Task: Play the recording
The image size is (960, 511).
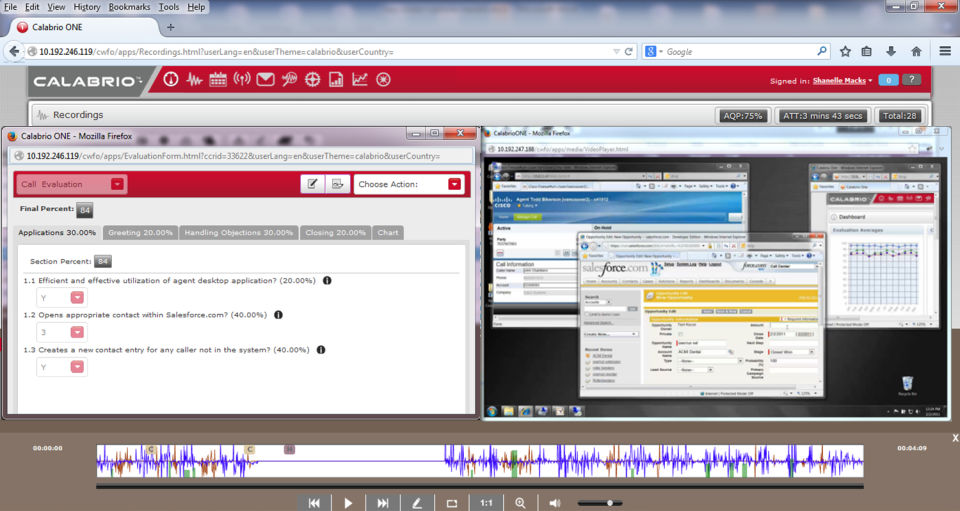Action: 348,503
